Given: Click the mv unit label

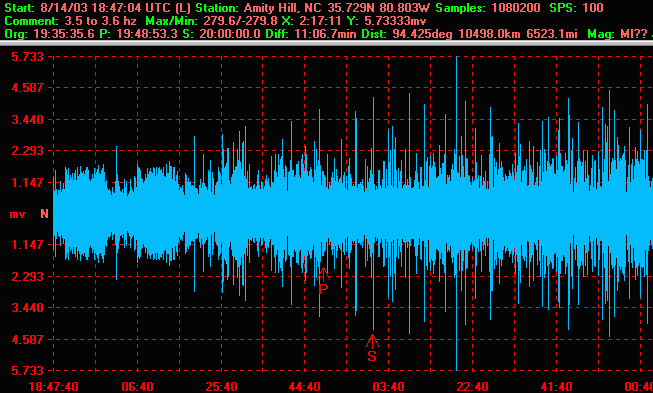Looking at the screenshot, I should click(17, 214).
